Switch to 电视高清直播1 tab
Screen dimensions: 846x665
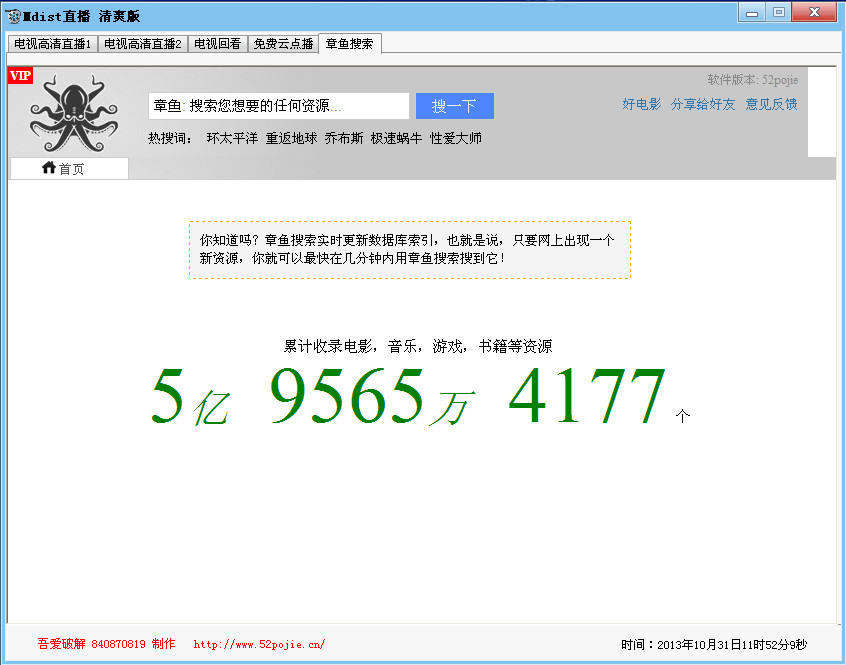[x=51, y=43]
